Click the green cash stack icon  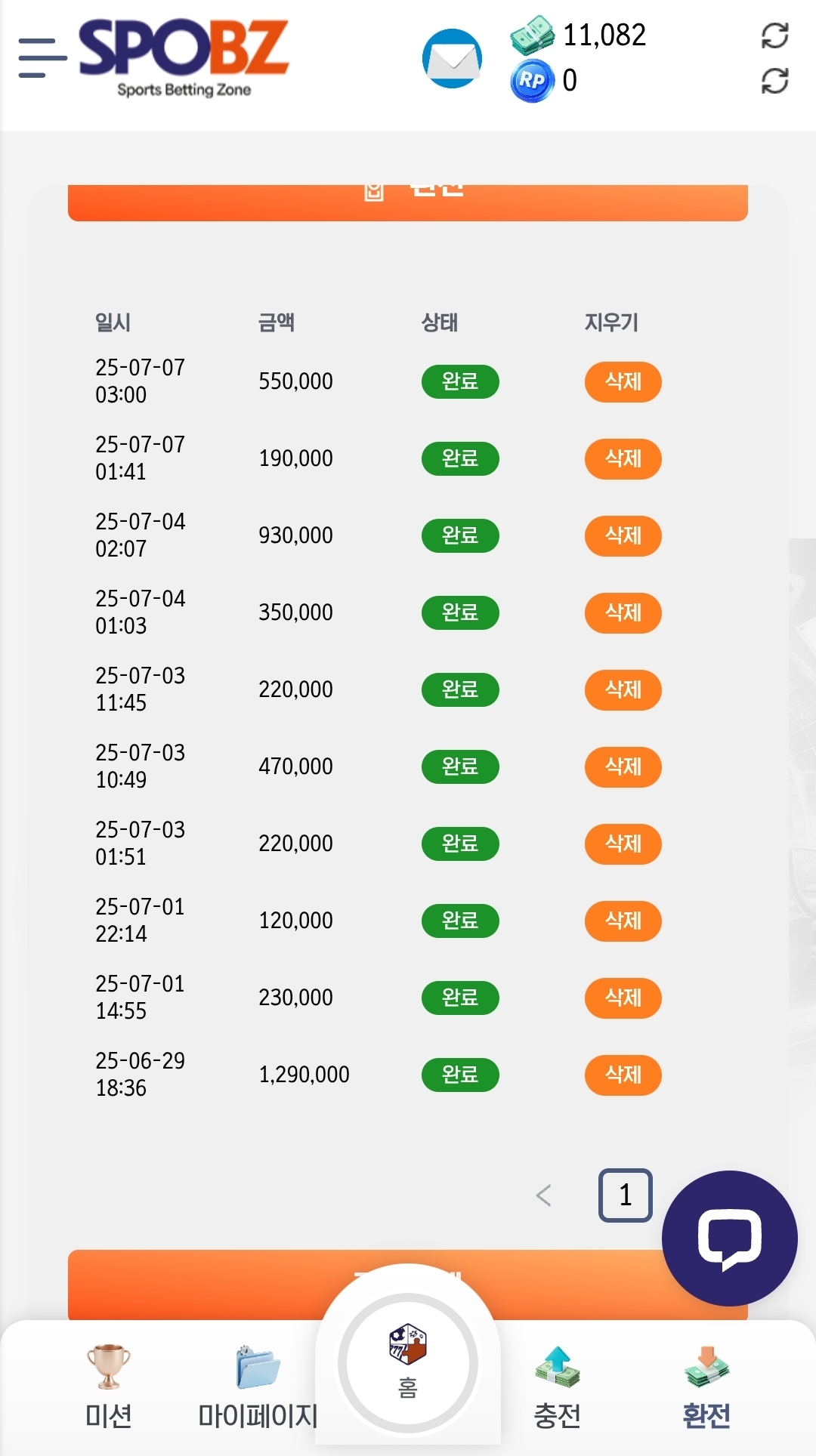click(533, 35)
